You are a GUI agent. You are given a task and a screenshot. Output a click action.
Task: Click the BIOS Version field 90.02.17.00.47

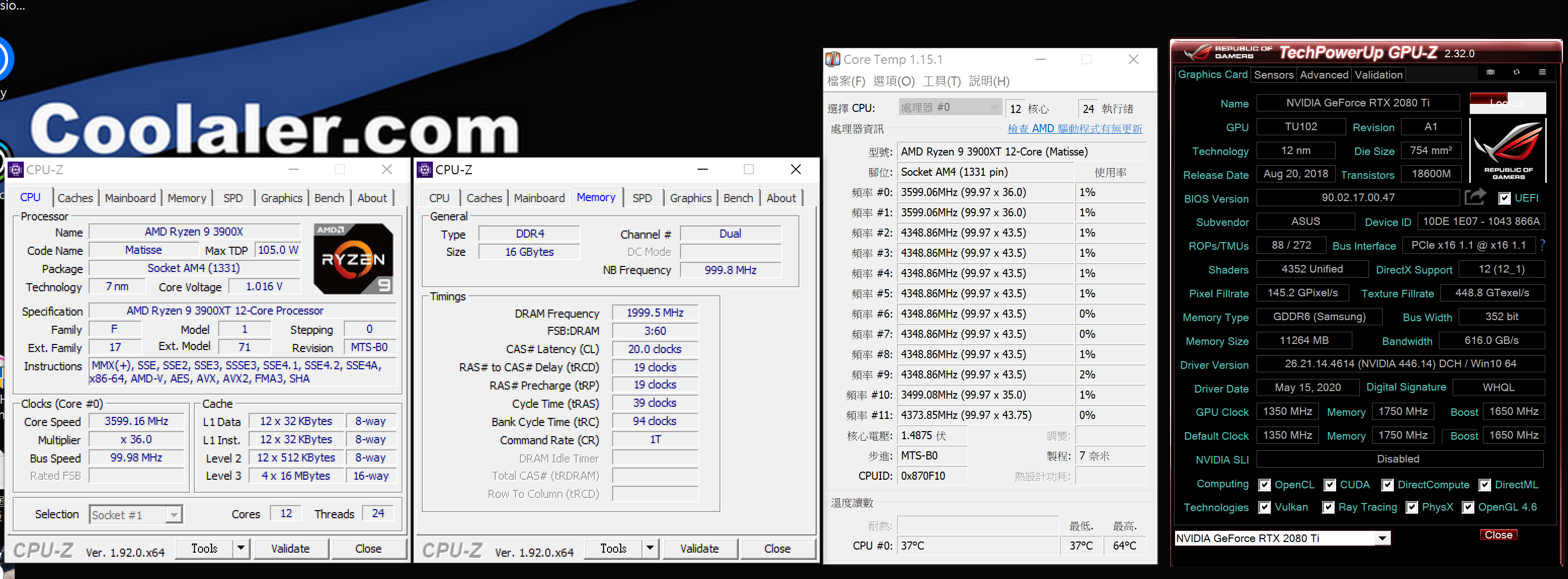(1357, 198)
